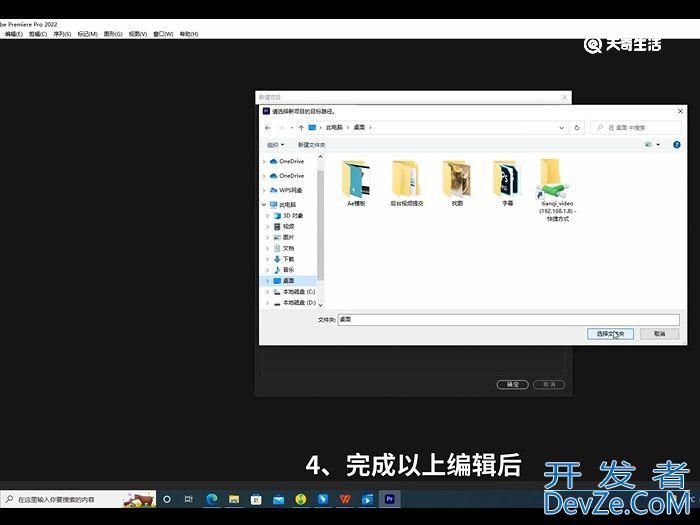Expand the 本地磁盘 (C:) node
Screen dimensions: 700x525
pyautogui.click(x=268, y=292)
